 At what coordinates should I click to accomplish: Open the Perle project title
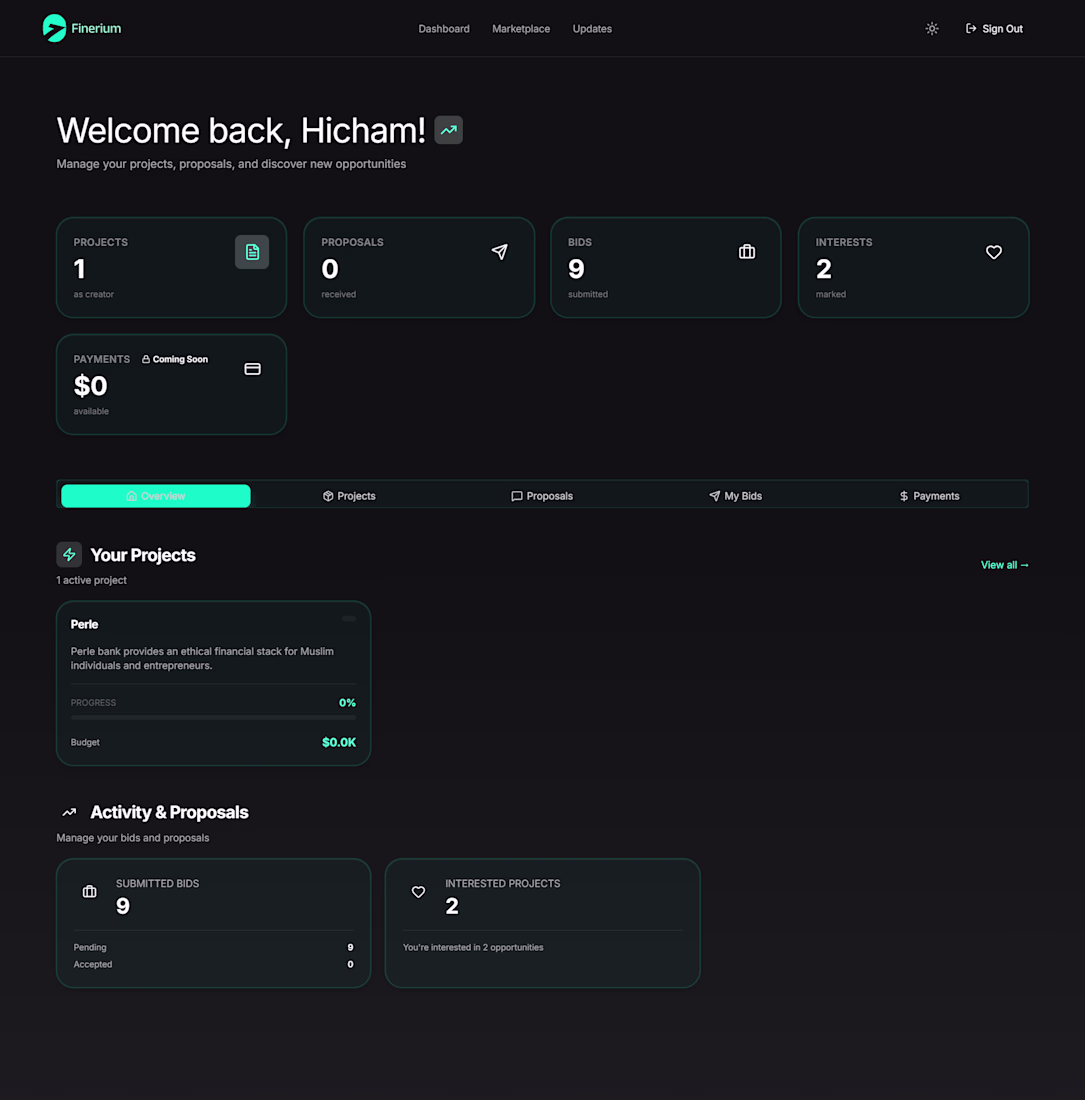click(x=84, y=624)
